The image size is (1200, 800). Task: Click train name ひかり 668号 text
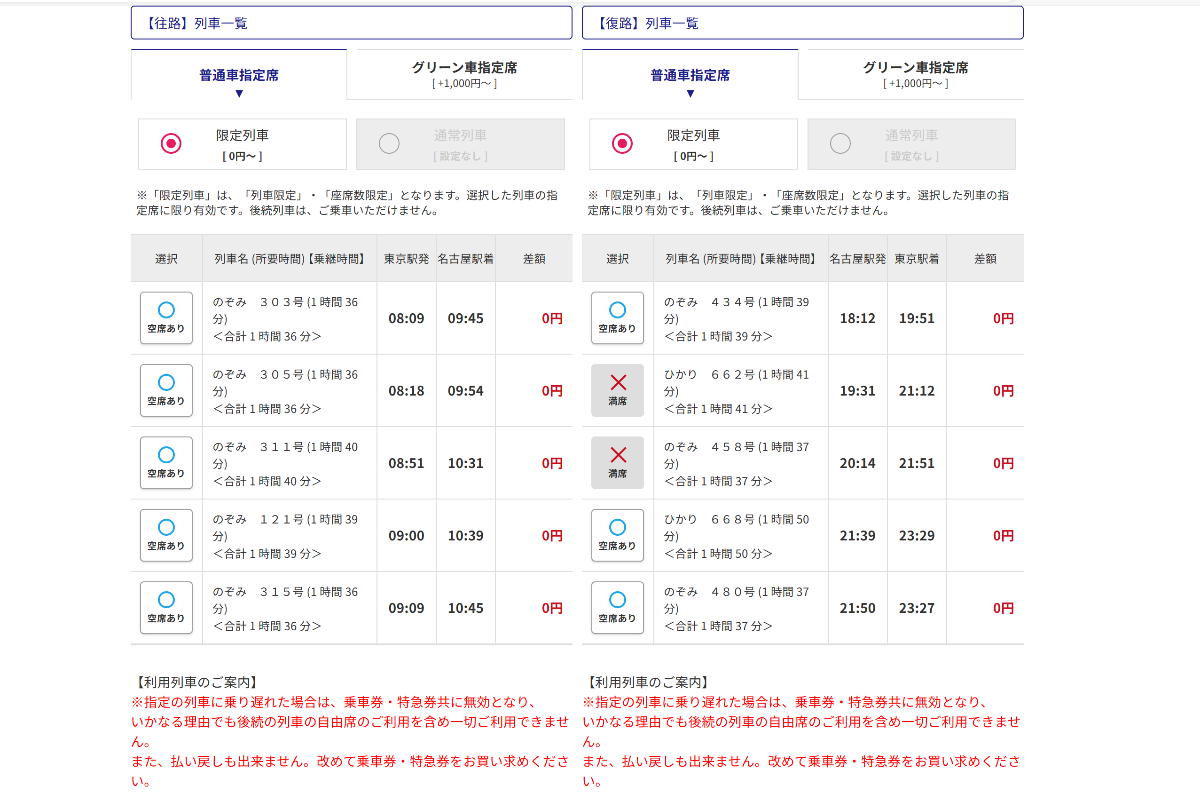709,519
